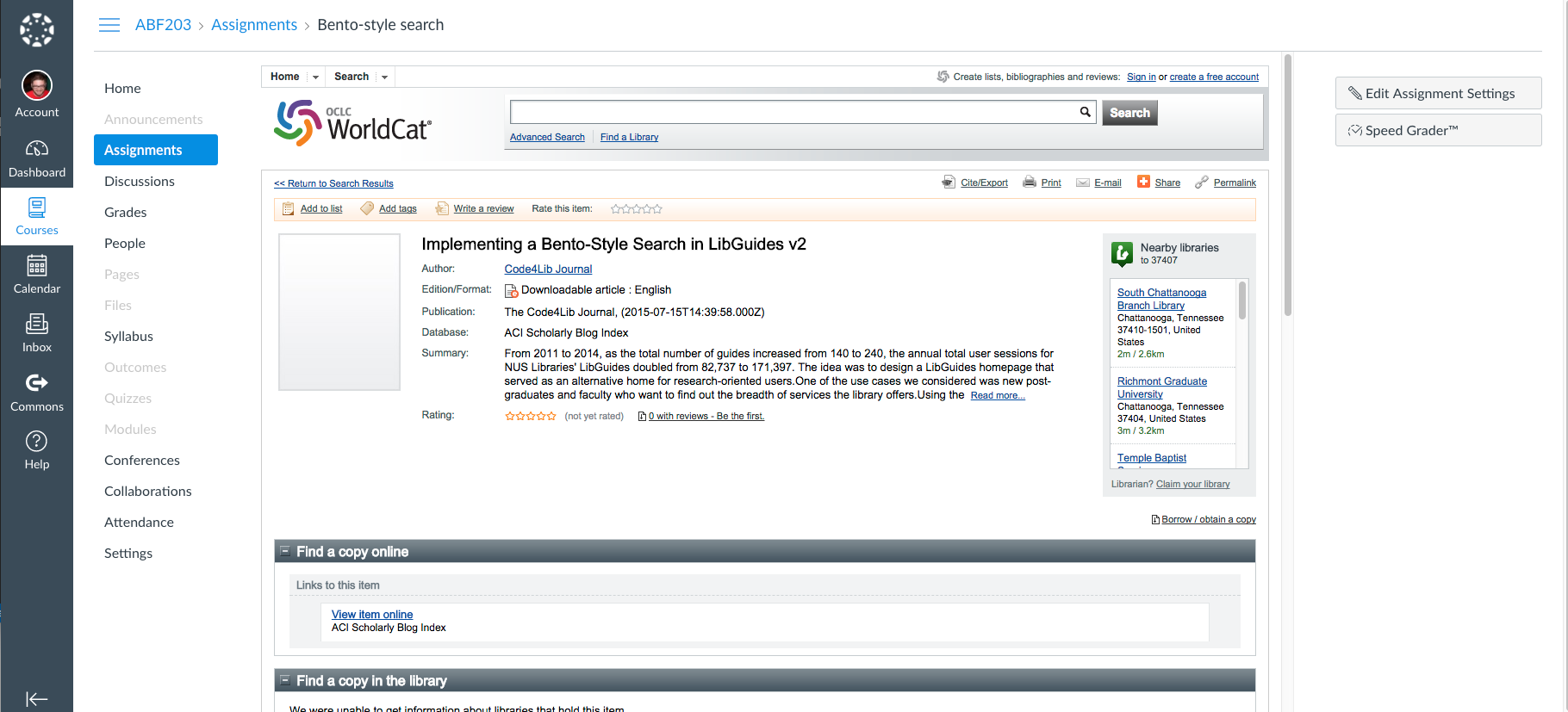Click the Cite/Export link
Viewport: 1568px width, 712px height.
[984, 183]
